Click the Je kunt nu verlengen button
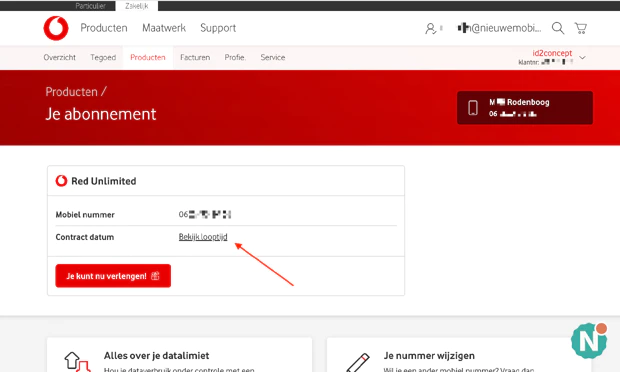The image size is (620, 372). pos(113,276)
